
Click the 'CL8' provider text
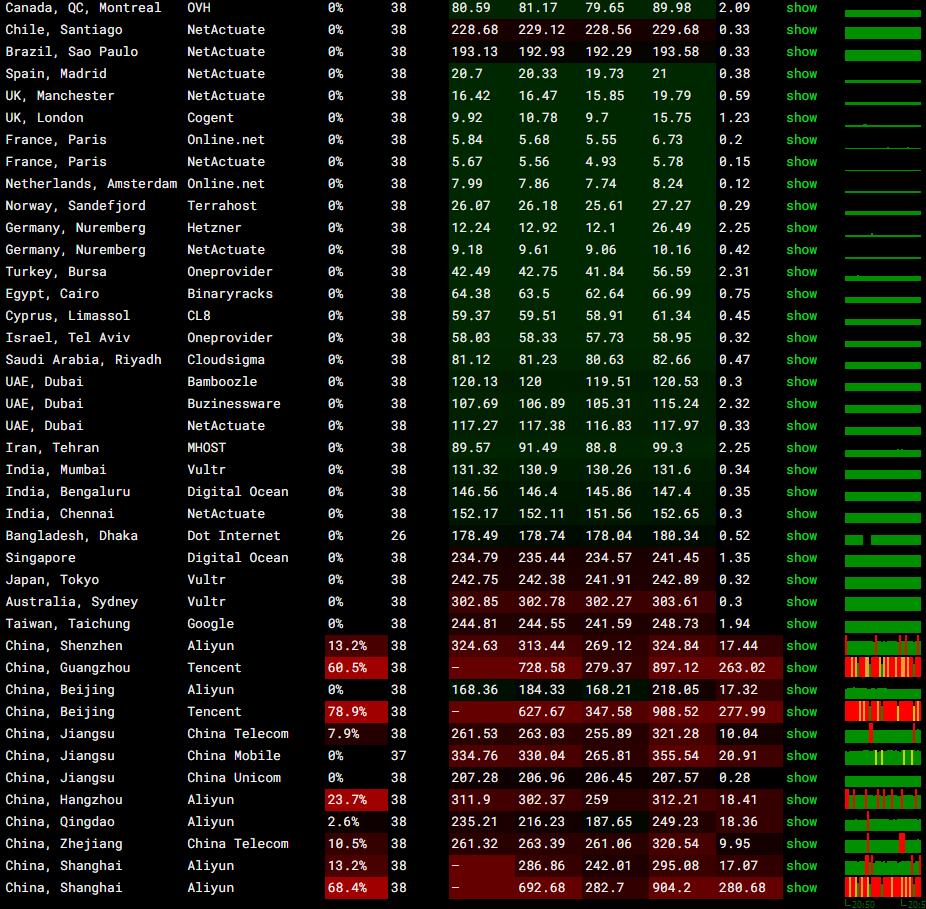point(198,315)
